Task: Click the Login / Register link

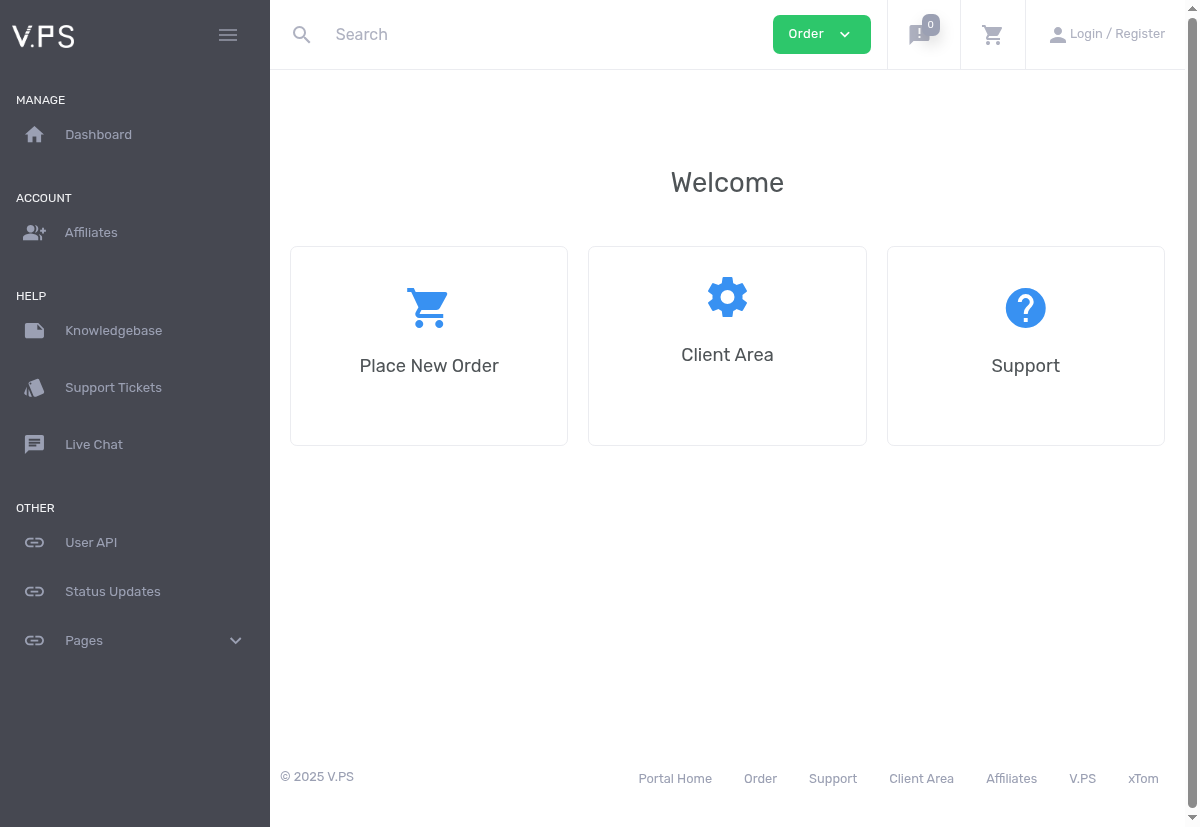Action: (x=1107, y=34)
